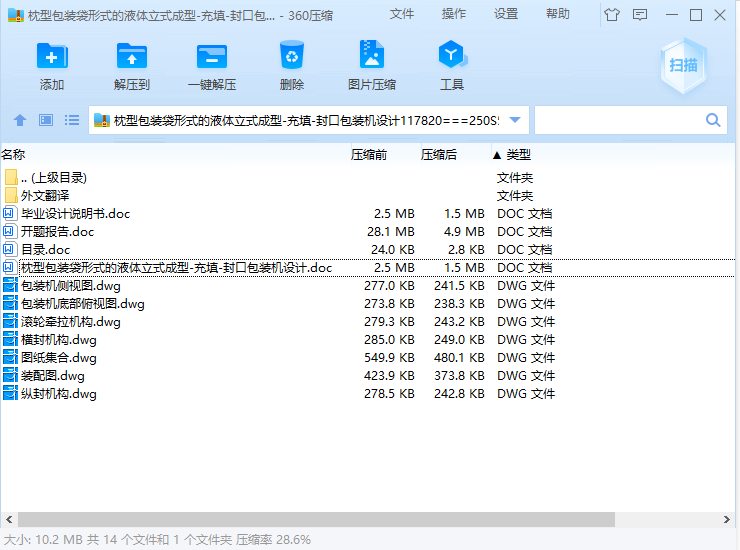Click the 285.0 KB size cell
The width and height of the screenshot is (740, 550).
(x=389, y=339)
